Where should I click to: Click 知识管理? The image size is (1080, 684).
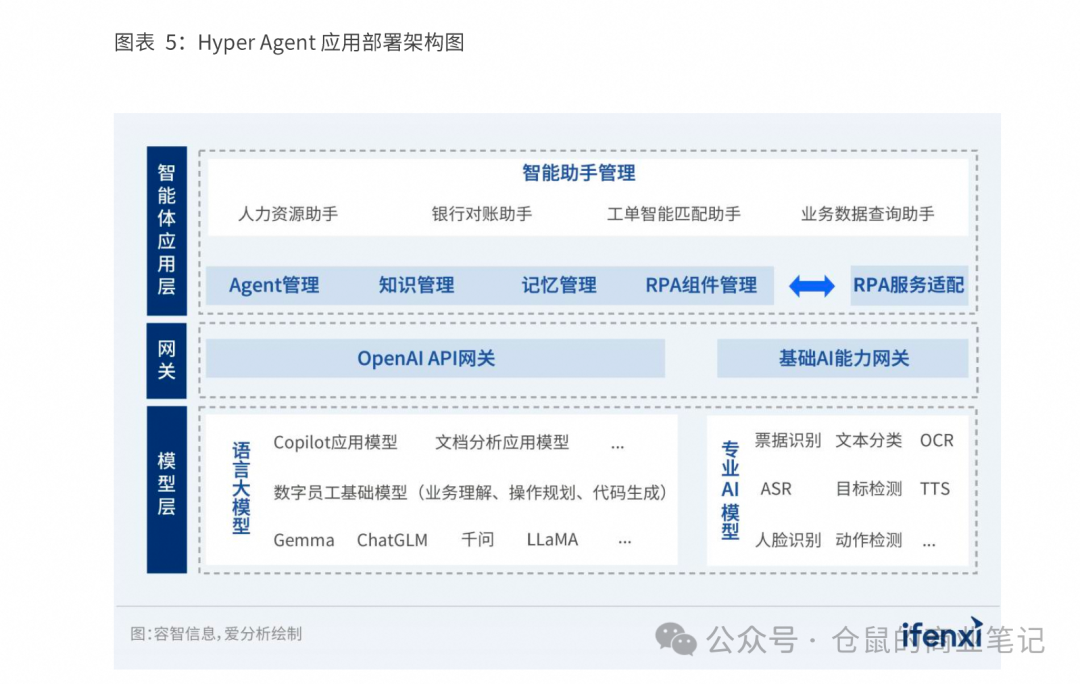(417, 285)
